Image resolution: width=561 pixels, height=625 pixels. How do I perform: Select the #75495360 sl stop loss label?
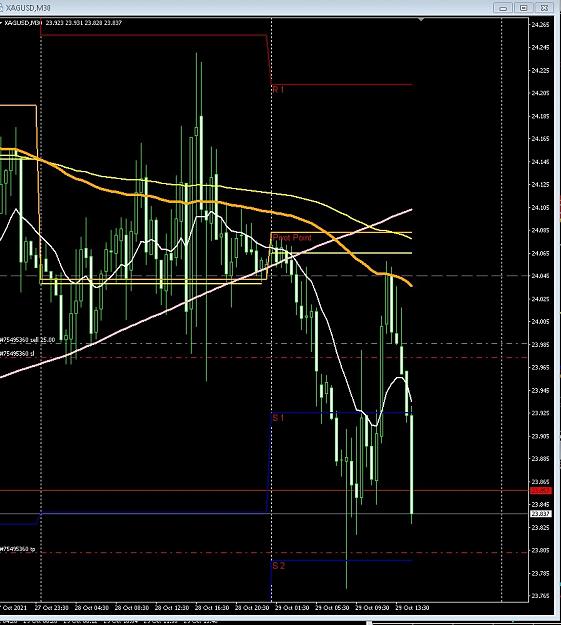point(17,354)
